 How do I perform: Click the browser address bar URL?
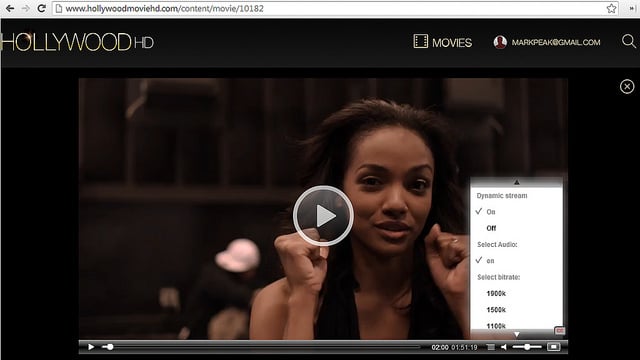click(x=164, y=9)
